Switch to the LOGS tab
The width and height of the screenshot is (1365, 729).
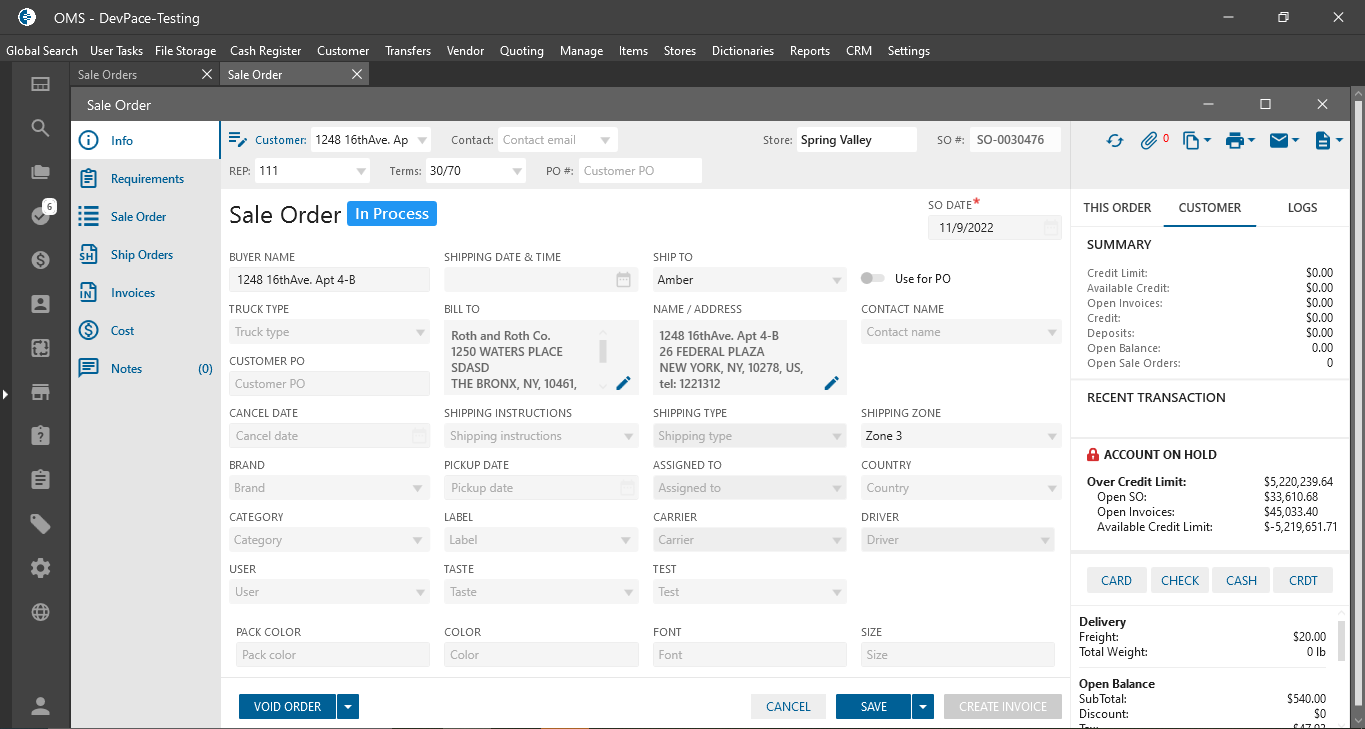pyautogui.click(x=1302, y=208)
